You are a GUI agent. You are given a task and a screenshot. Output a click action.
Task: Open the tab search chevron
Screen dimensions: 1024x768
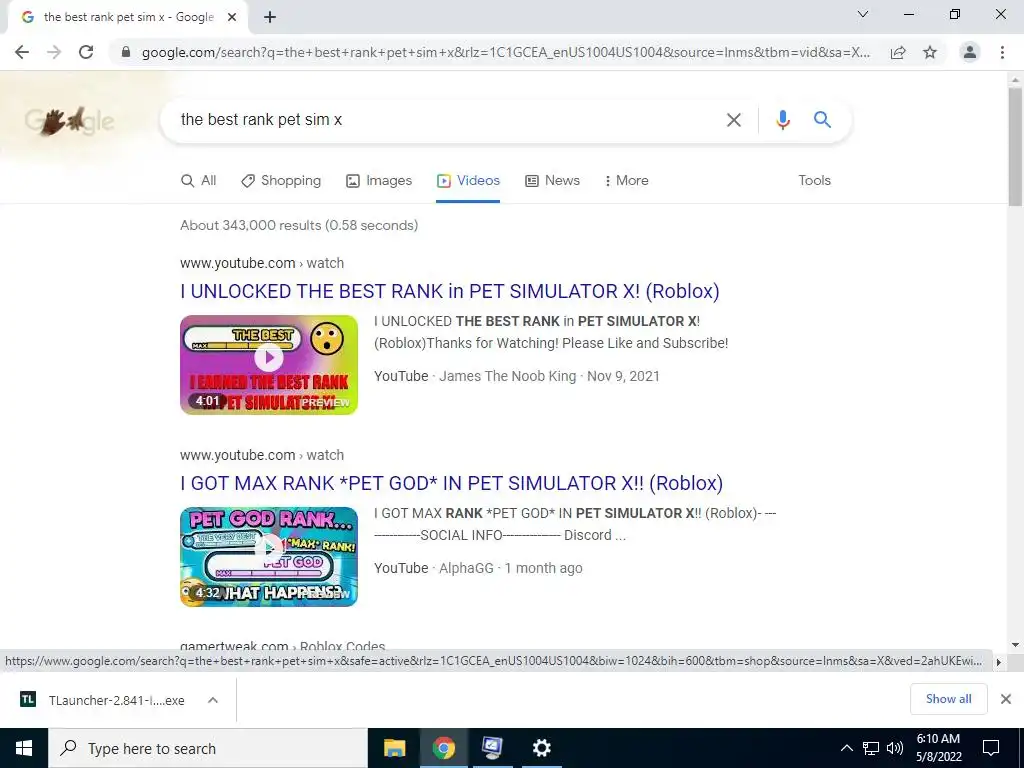pyautogui.click(x=863, y=14)
